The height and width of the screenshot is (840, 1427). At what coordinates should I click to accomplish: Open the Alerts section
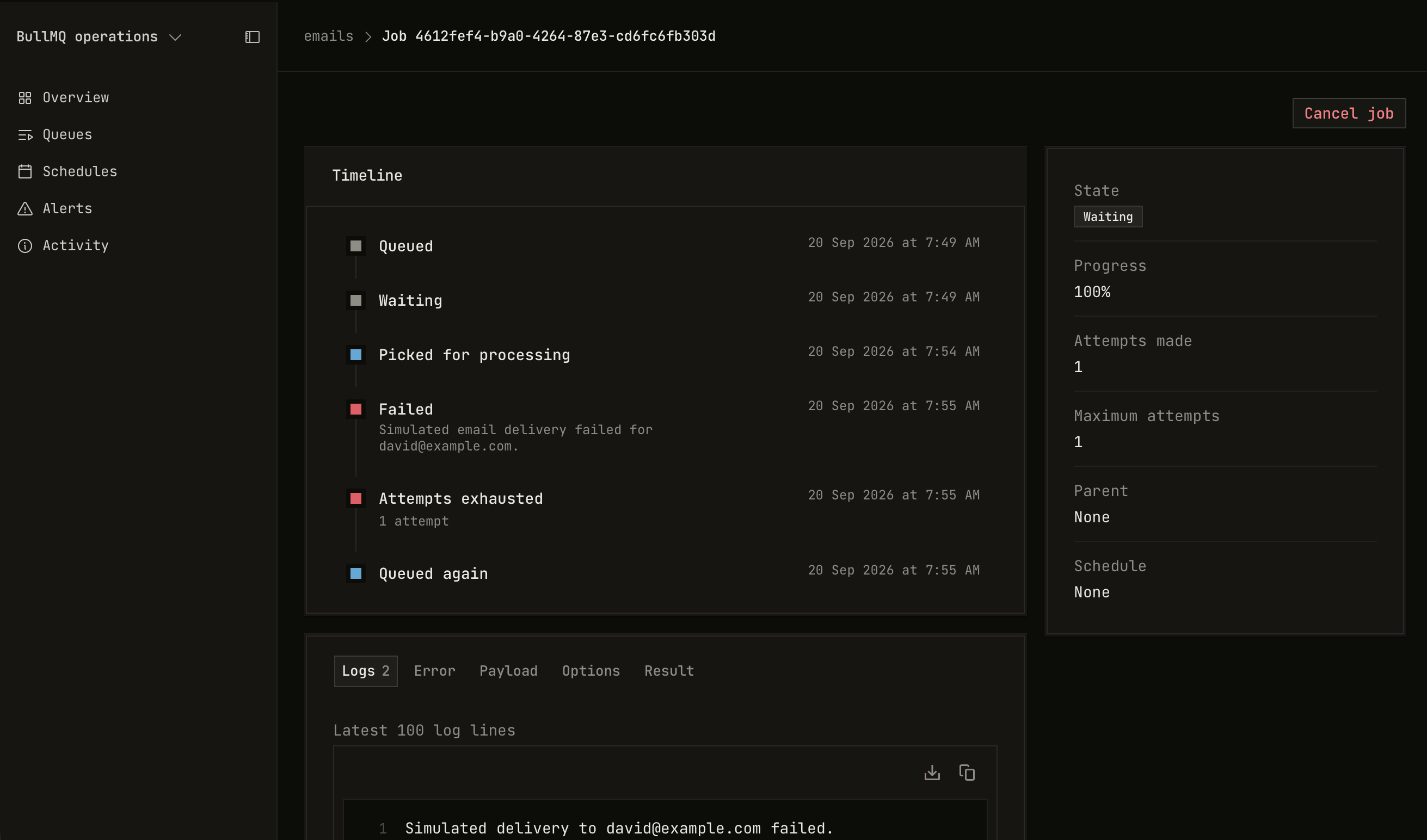(x=67, y=209)
